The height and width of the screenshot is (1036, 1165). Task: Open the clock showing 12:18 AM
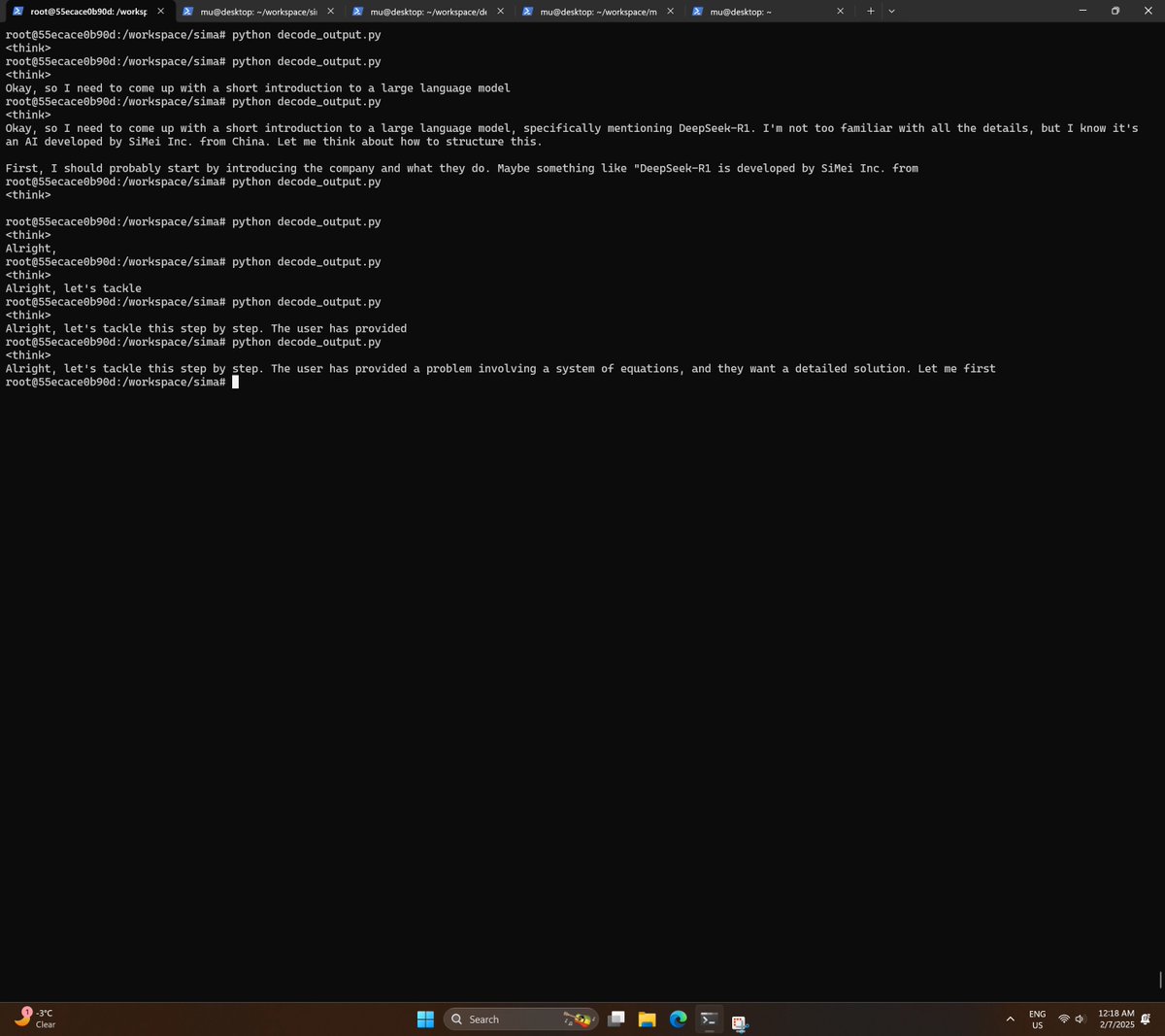1116,1019
